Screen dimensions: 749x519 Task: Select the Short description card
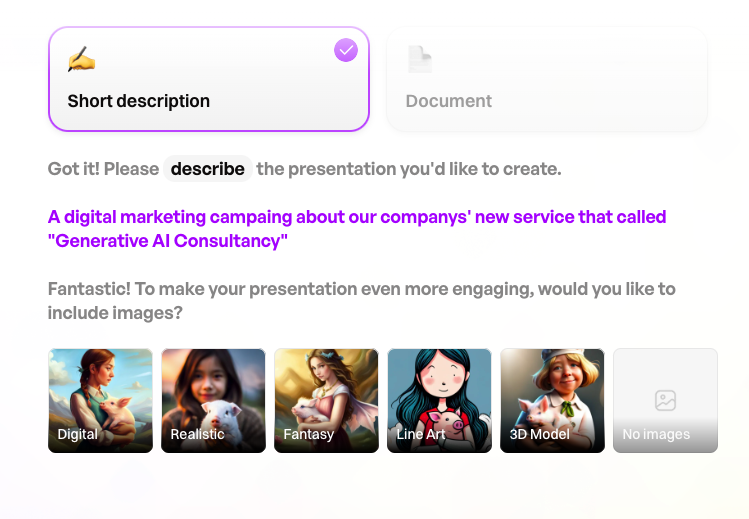click(x=209, y=79)
